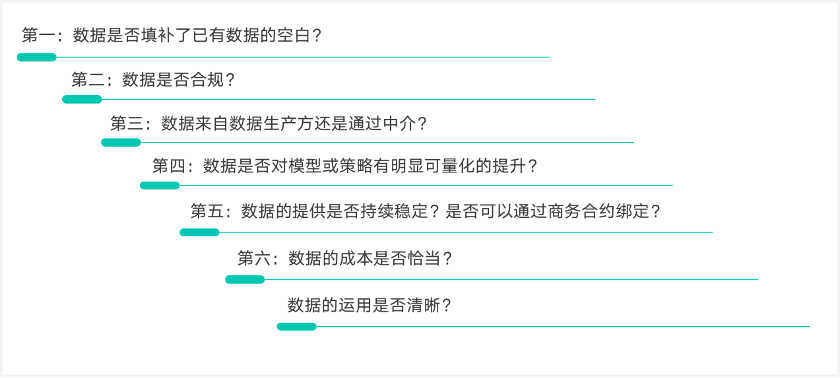Screen dimensions: 840x378
Task: Click the teal pill marker under 第一
Action: 36,57
